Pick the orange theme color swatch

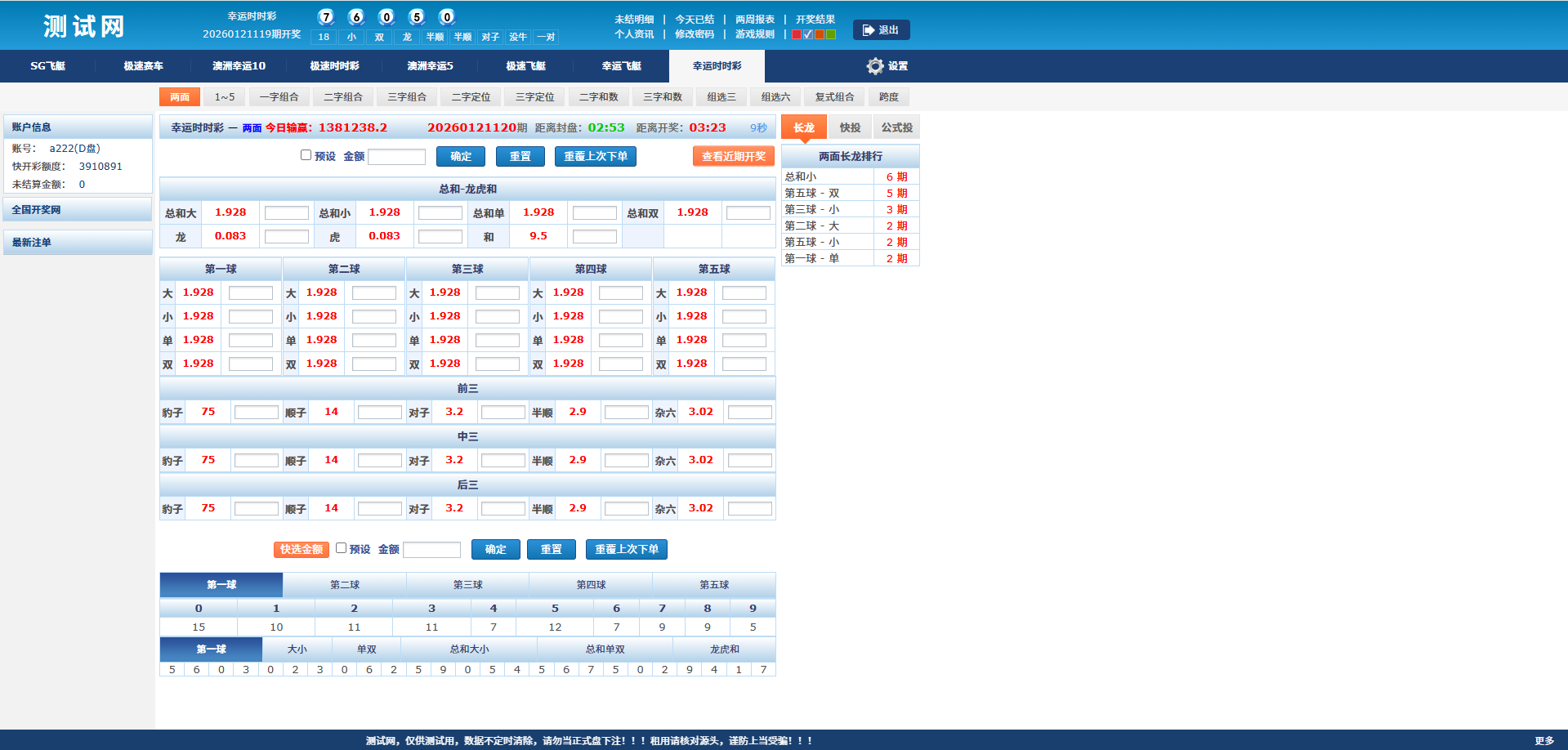tap(820, 34)
